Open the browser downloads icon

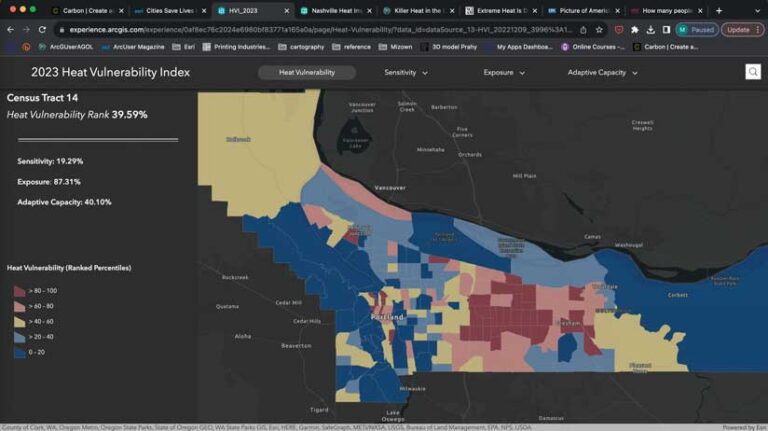point(650,30)
